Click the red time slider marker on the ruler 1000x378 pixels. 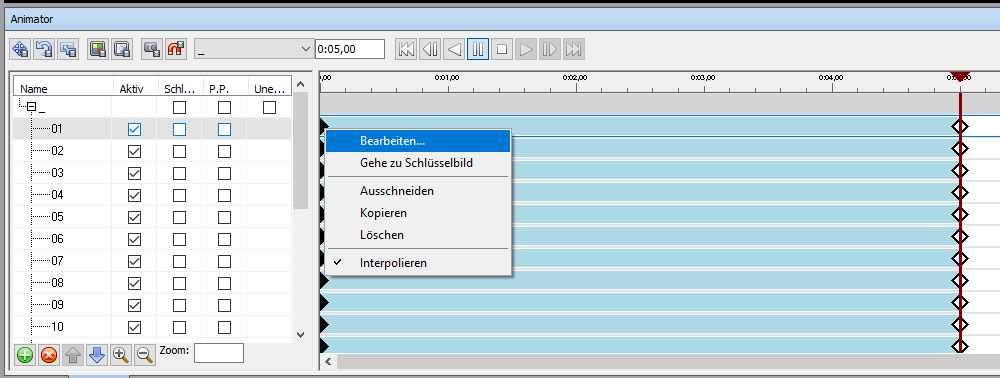(x=960, y=76)
